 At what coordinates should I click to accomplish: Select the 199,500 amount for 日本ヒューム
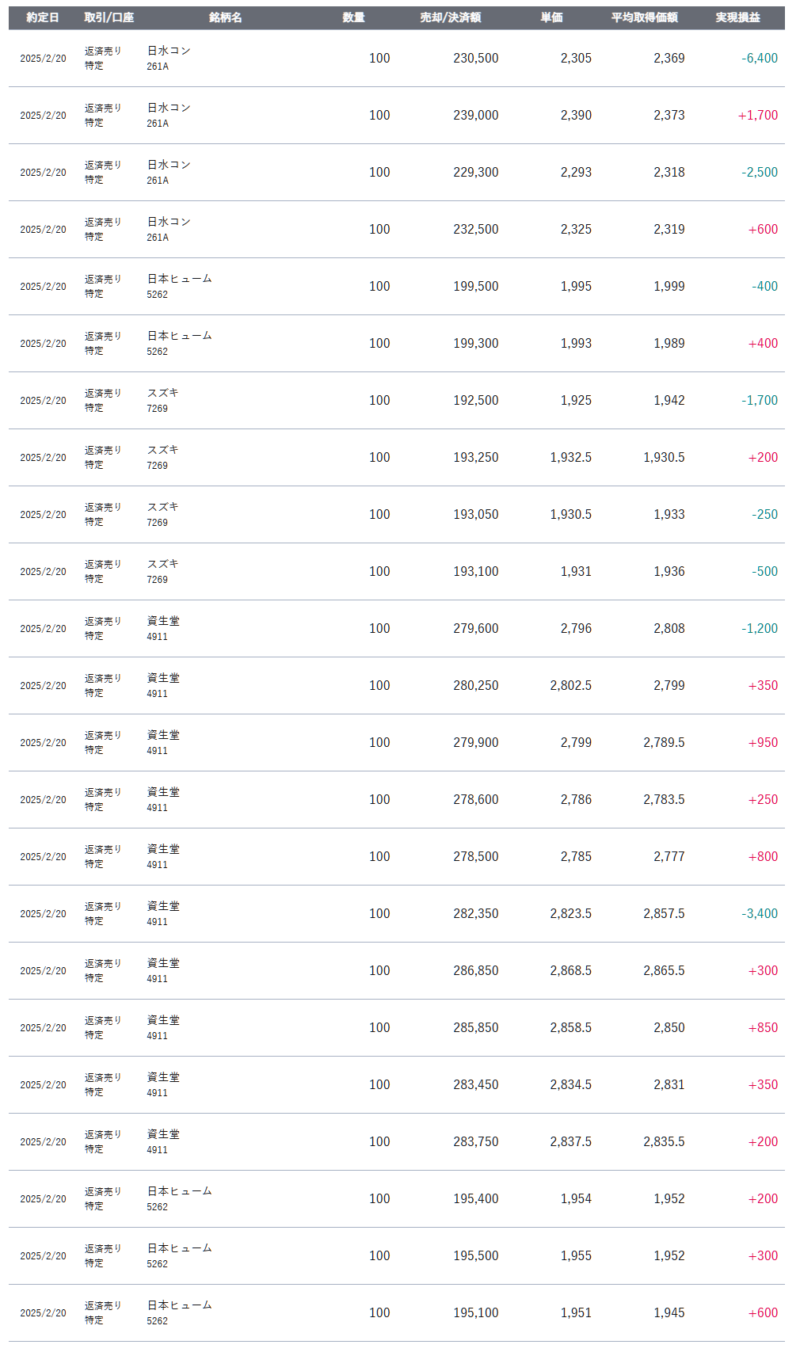475,286
